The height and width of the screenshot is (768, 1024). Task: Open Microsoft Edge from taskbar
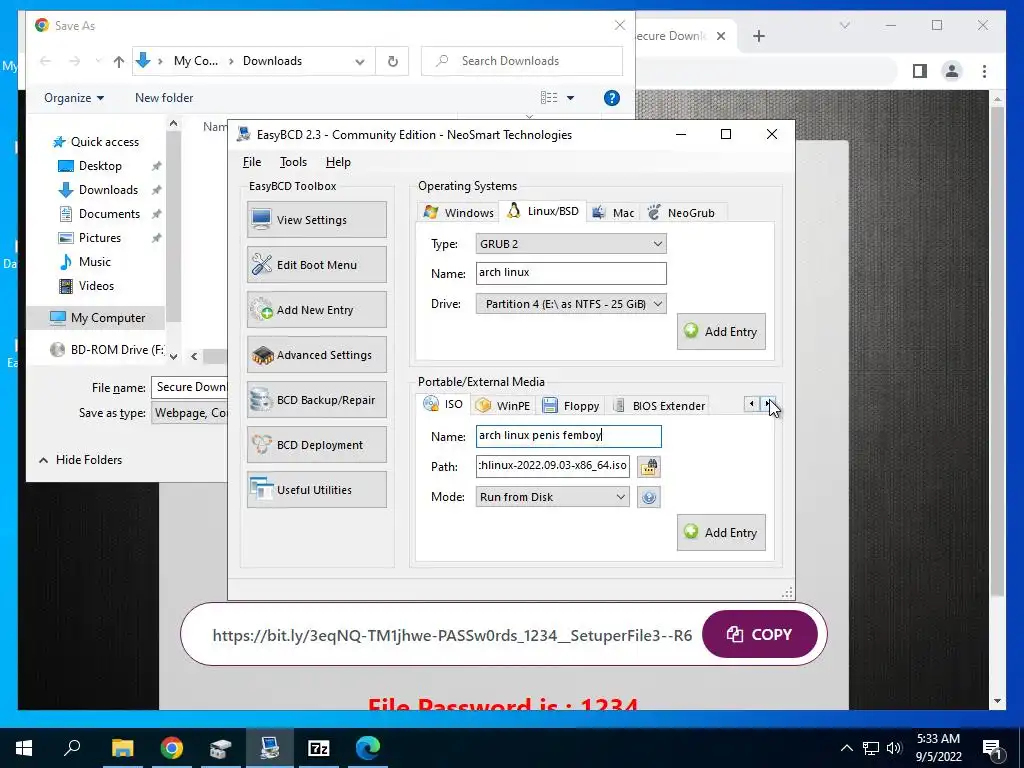click(x=368, y=748)
